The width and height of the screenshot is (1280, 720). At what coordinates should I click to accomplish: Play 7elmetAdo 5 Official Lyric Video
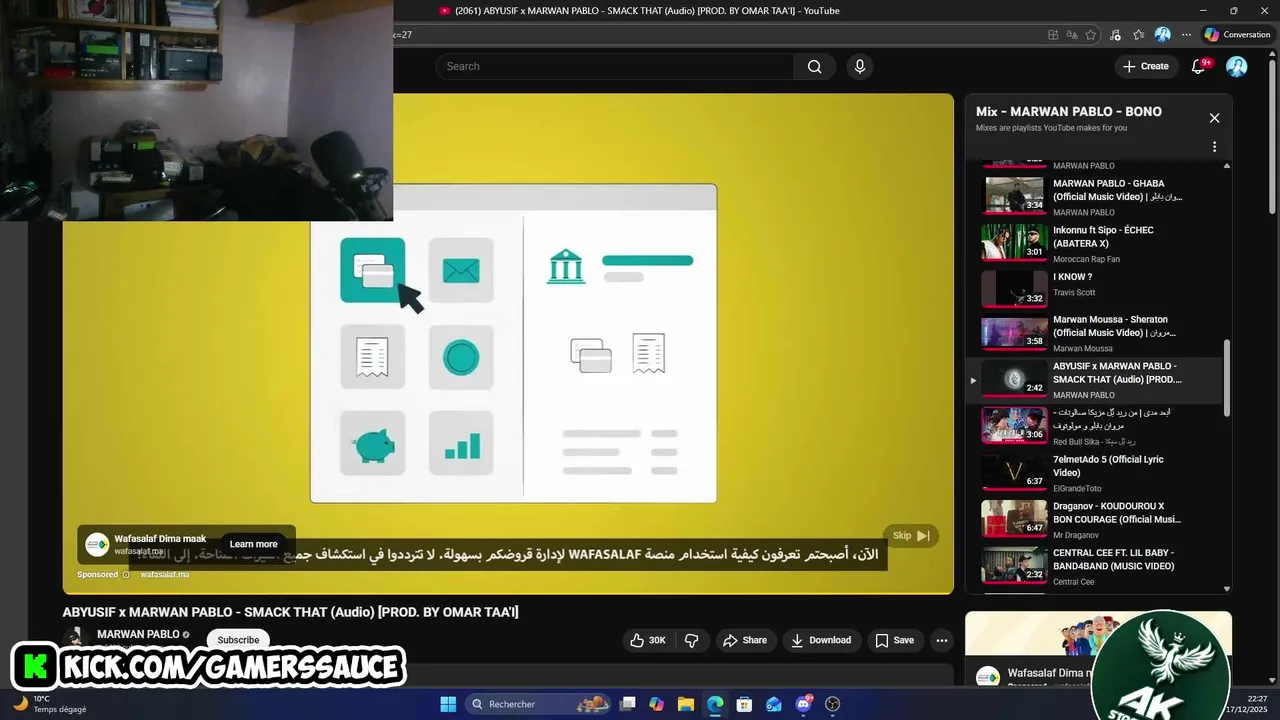tap(1099, 472)
